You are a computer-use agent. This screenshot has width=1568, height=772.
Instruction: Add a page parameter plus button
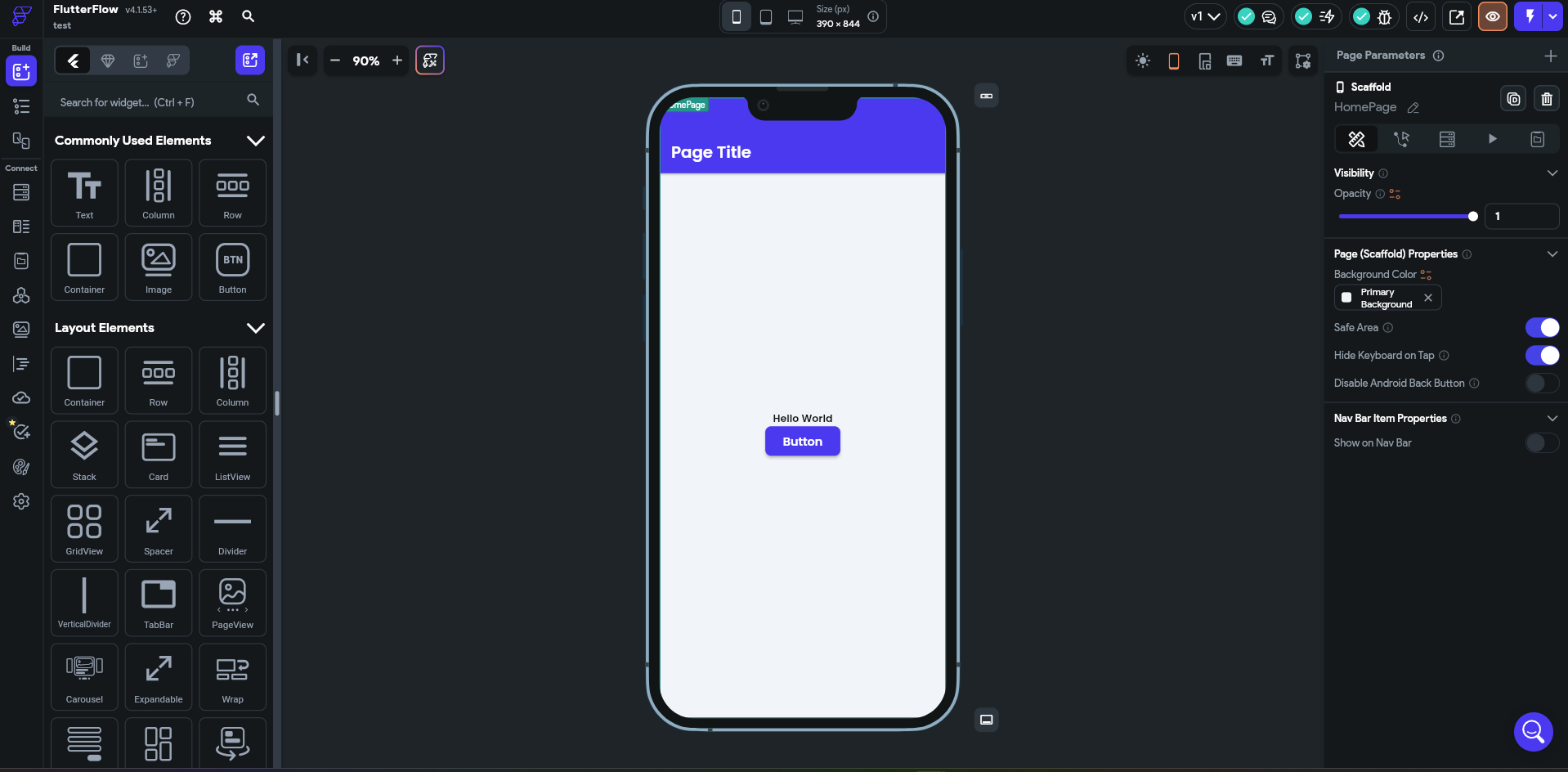(x=1550, y=56)
